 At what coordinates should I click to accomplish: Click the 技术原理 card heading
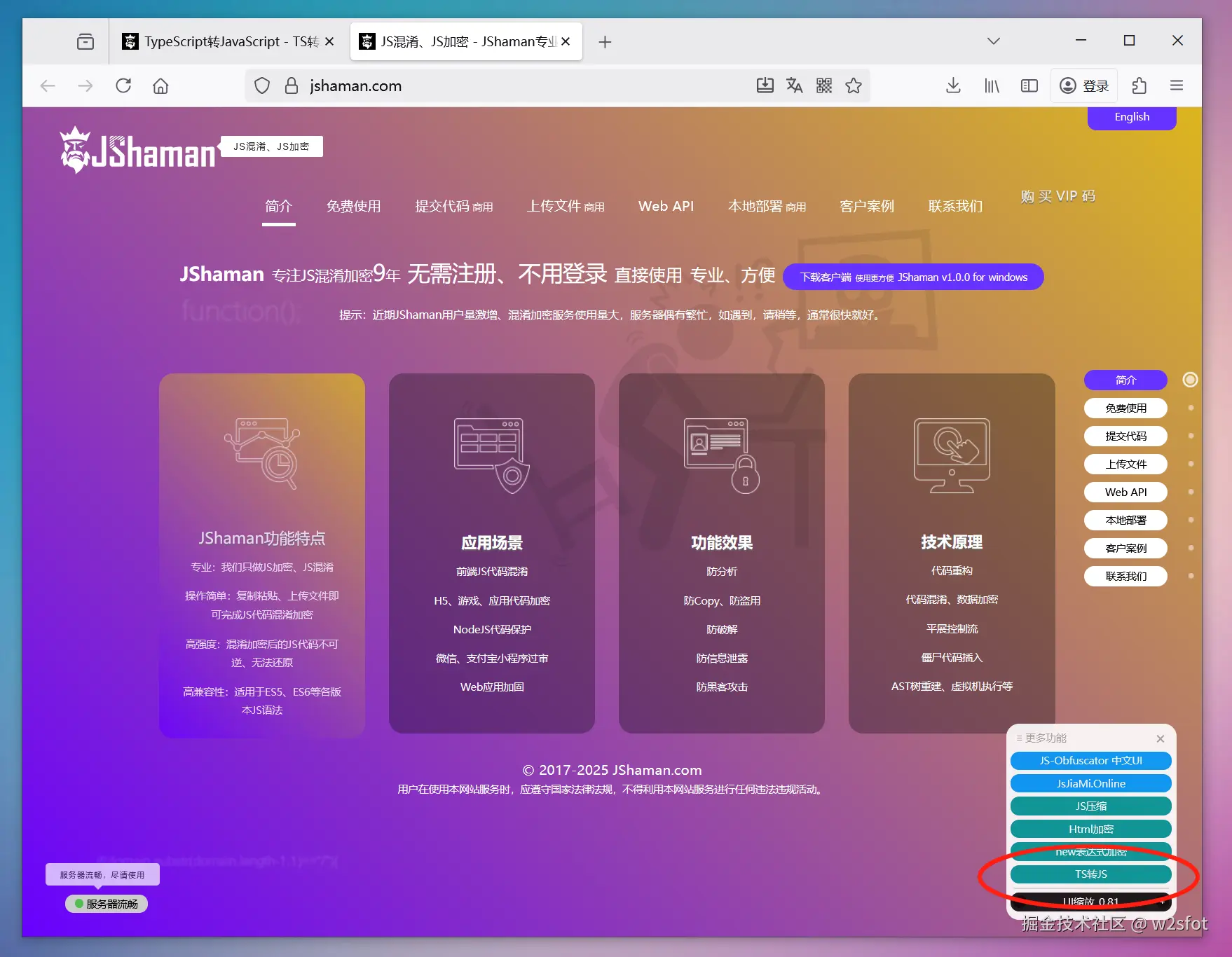click(x=952, y=542)
